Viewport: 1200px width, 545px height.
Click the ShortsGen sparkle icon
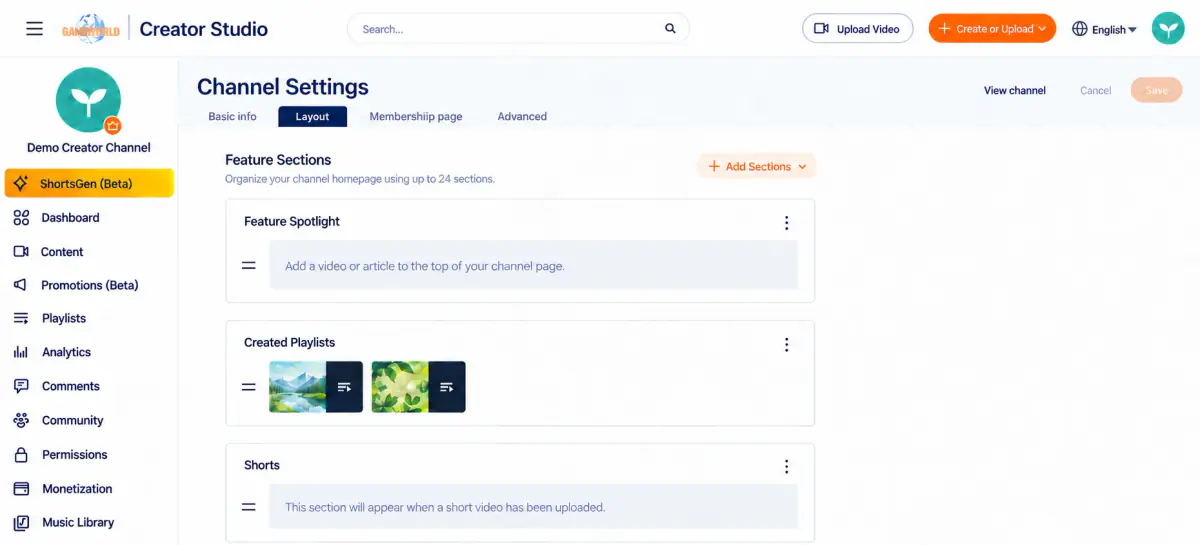pyautogui.click(x=21, y=183)
